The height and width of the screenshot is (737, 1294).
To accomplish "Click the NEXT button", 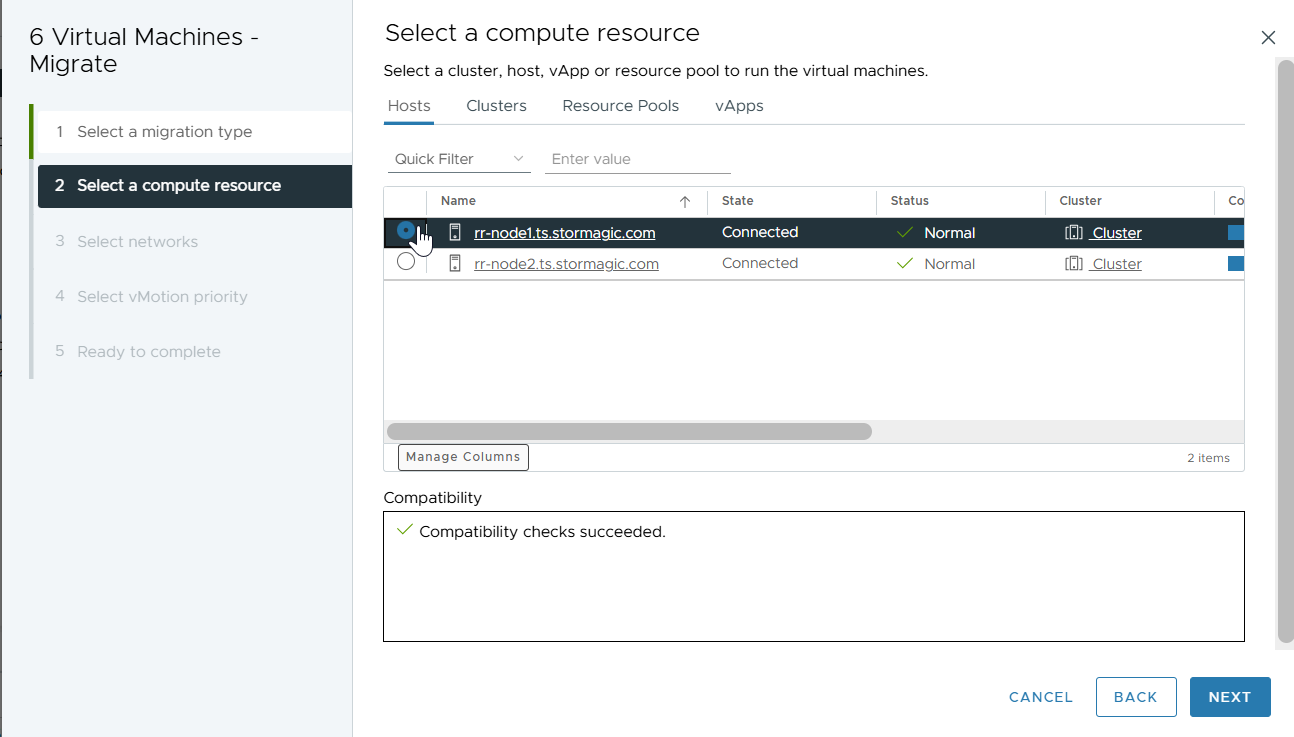I will pyautogui.click(x=1230, y=697).
